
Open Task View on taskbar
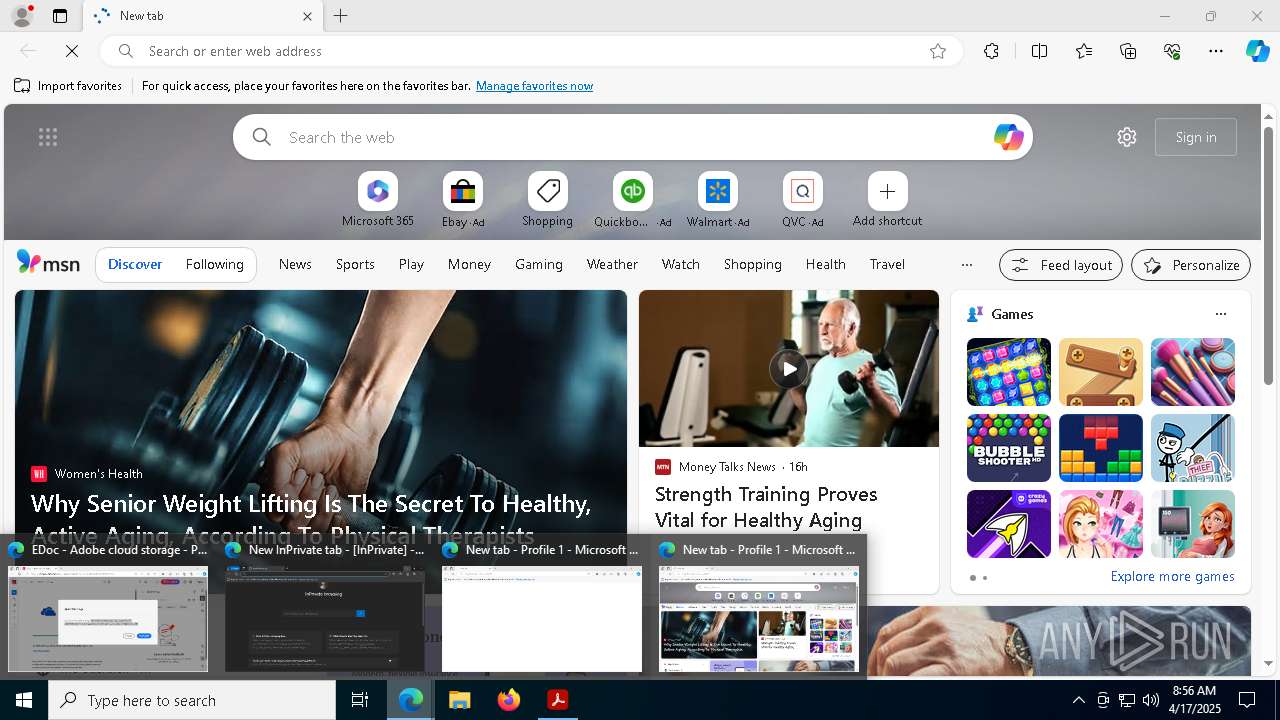coord(360,700)
